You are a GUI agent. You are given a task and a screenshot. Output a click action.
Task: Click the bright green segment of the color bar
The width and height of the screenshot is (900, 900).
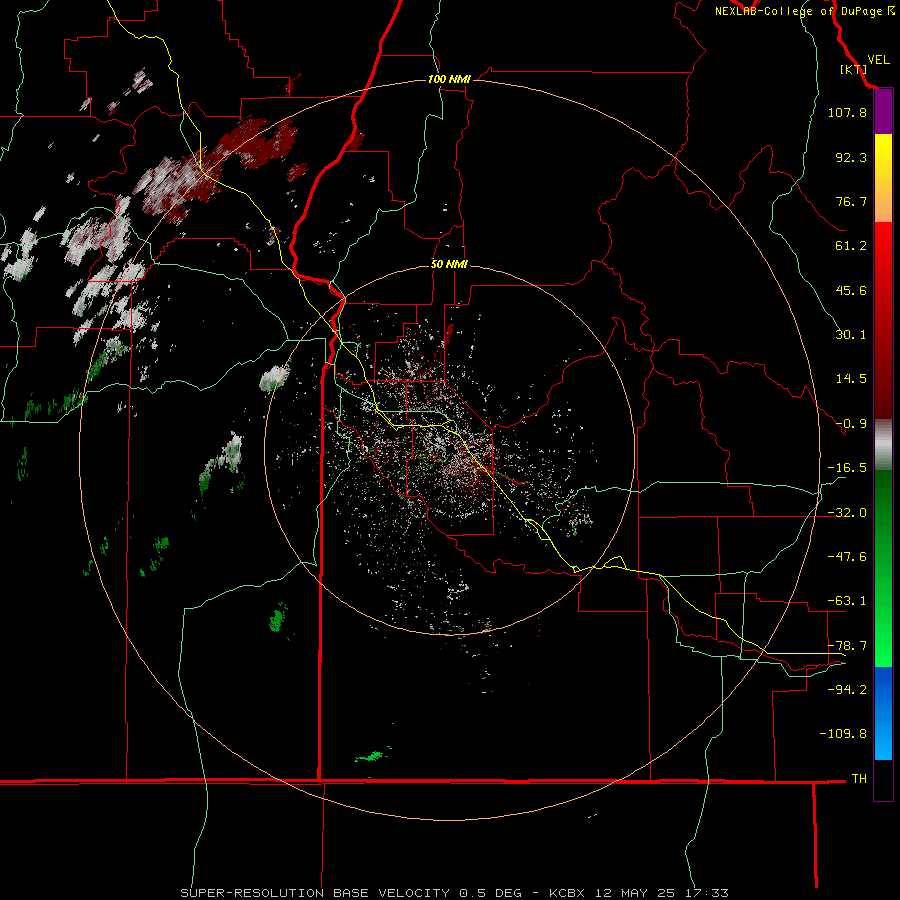pos(883,568)
